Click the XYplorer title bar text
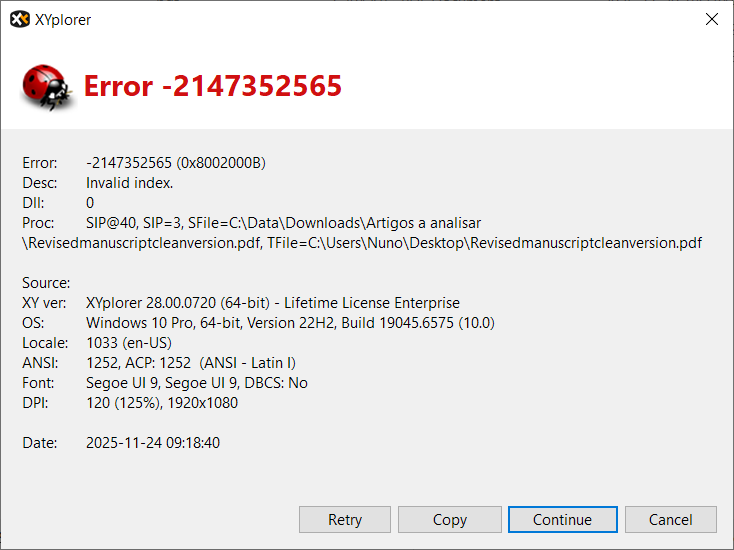Screen dimensions: 734x550 coord(64,20)
